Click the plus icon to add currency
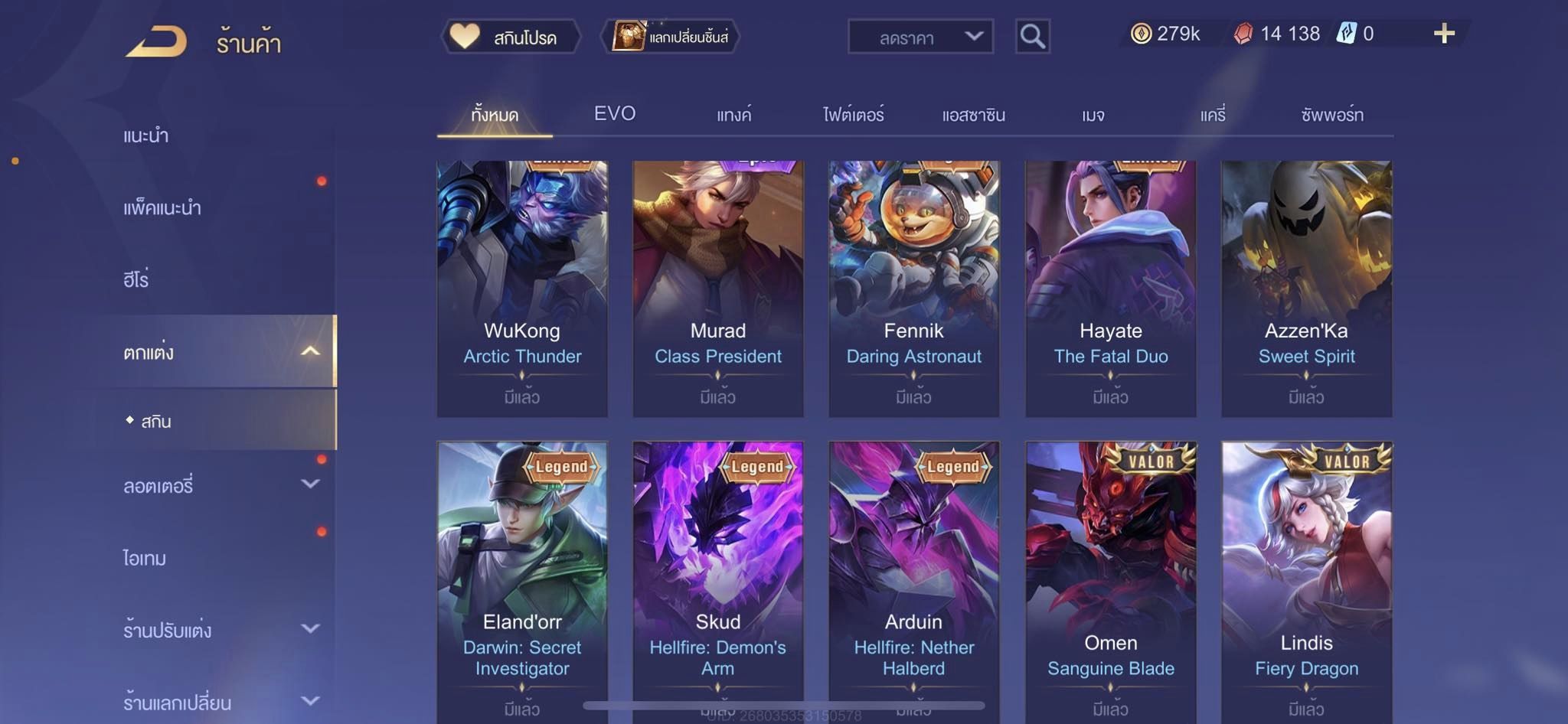 (x=1444, y=33)
